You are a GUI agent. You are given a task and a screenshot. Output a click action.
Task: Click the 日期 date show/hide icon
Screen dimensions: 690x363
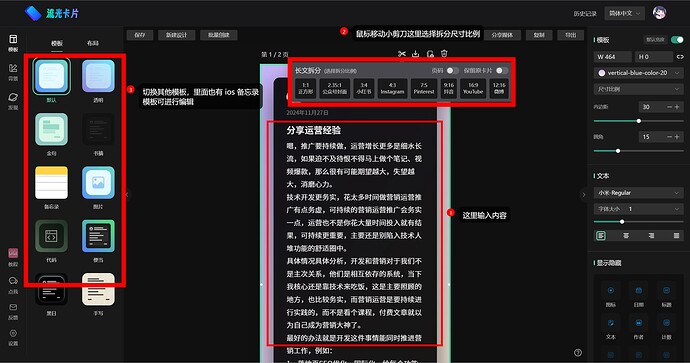[639, 294]
